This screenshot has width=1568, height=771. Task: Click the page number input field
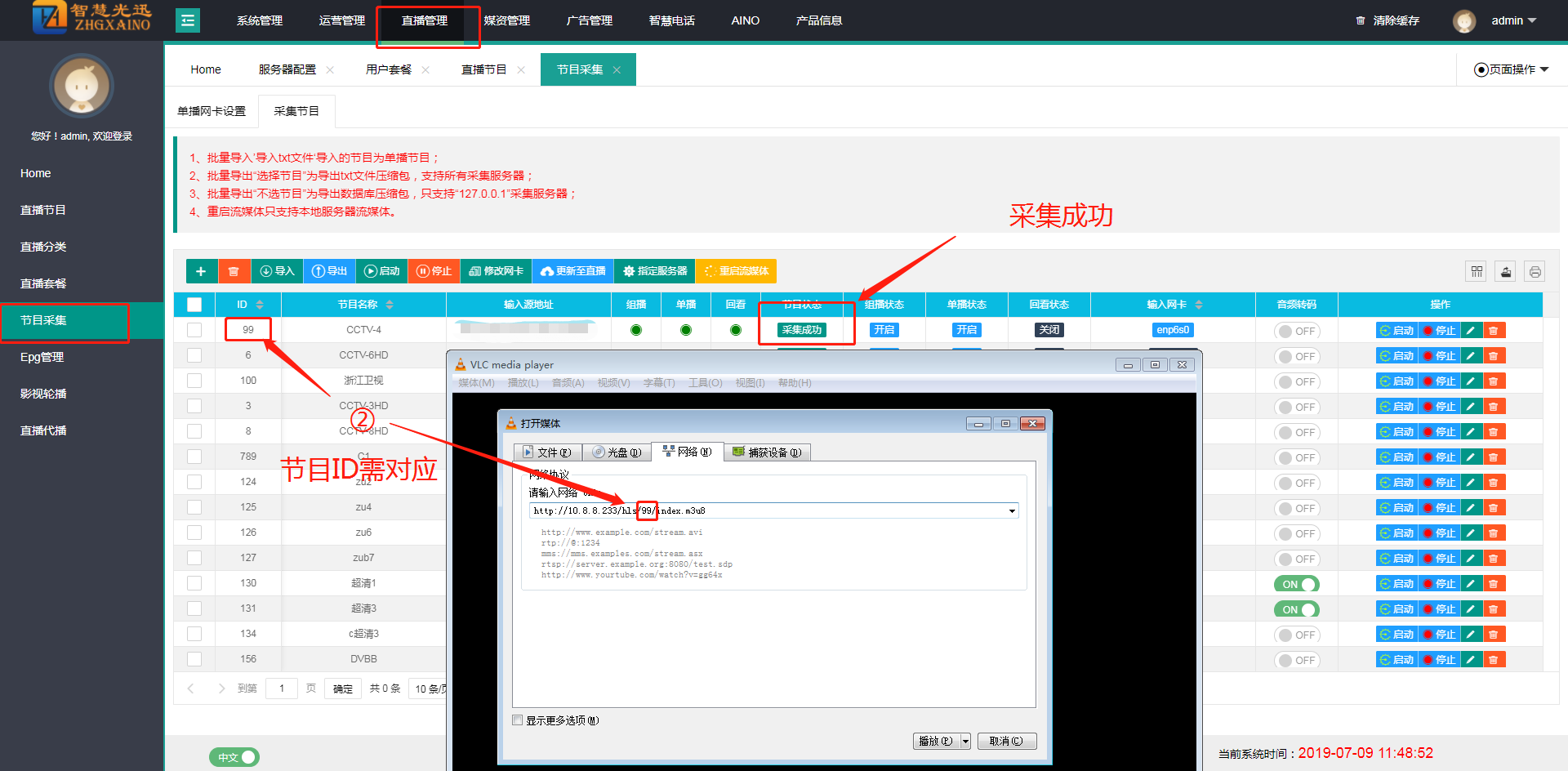point(282,689)
